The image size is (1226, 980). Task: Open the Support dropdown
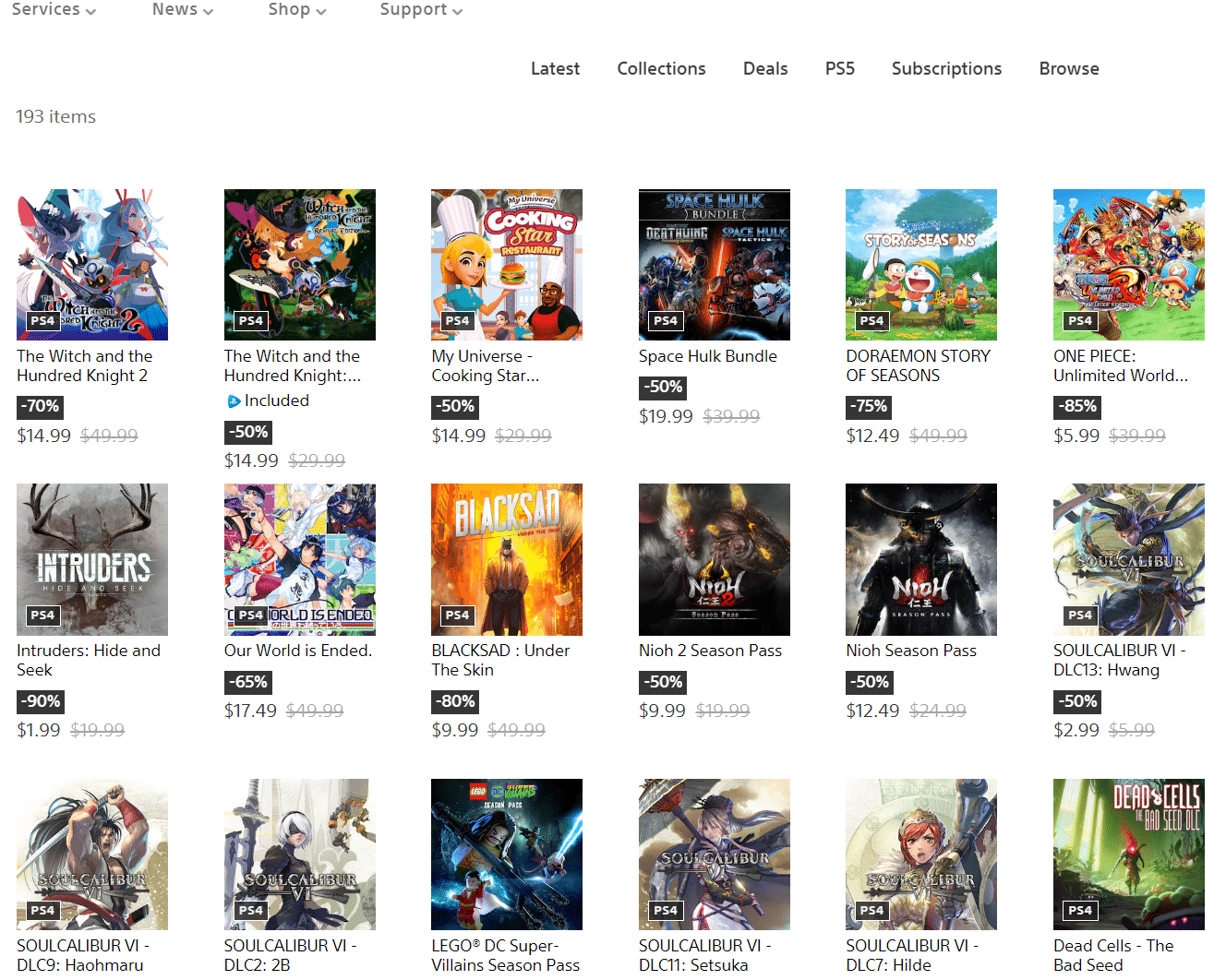421,9
